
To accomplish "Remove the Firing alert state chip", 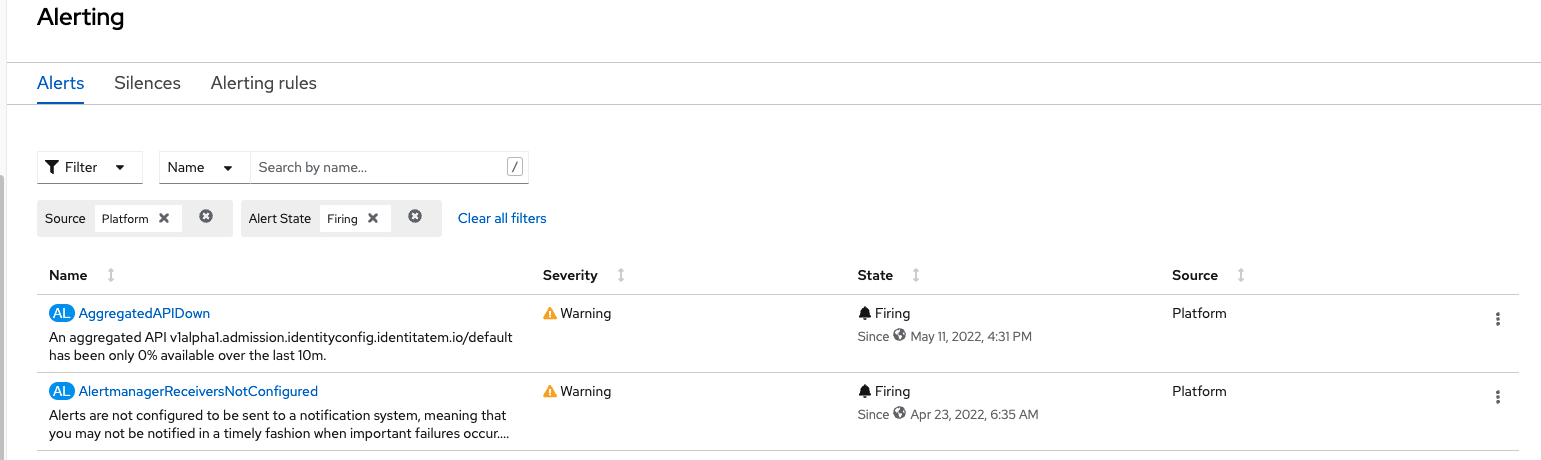I will point(372,218).
